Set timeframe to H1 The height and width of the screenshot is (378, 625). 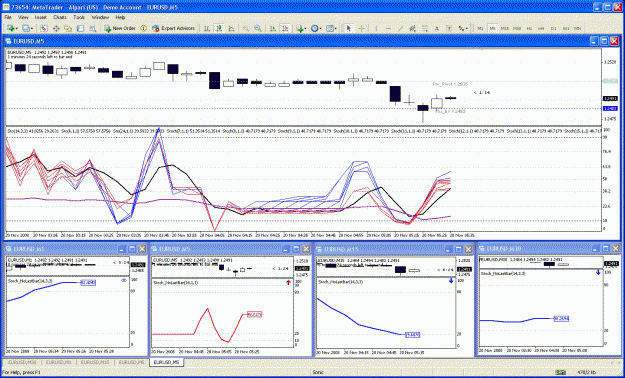pyautogui.click(x=529, y=28)
